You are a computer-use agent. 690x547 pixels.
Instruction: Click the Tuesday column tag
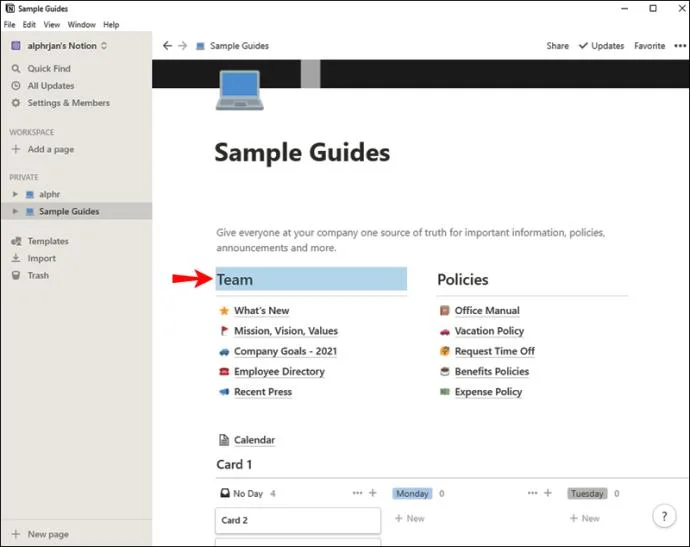(x=587, y=493)
